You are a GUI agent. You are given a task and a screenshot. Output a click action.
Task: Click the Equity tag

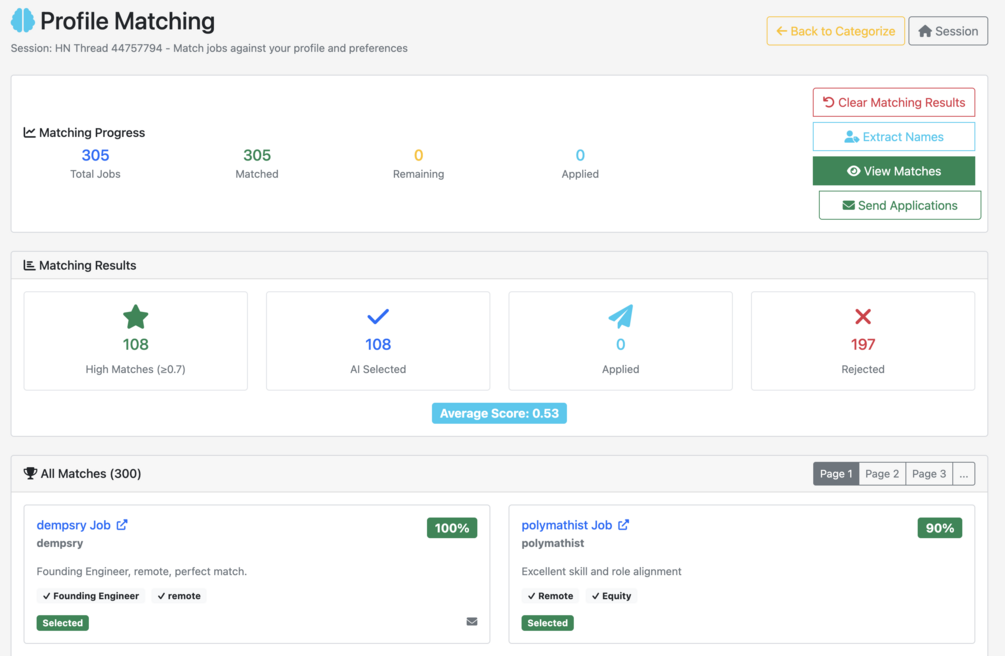(x=611, y=596)
